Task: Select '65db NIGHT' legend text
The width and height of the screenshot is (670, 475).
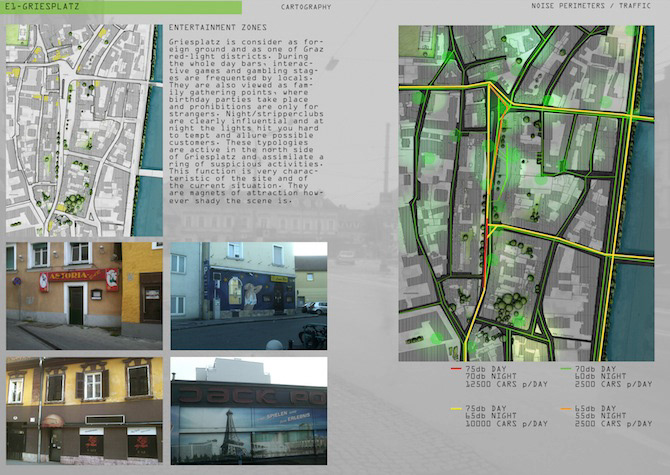Action: (491, 416)
